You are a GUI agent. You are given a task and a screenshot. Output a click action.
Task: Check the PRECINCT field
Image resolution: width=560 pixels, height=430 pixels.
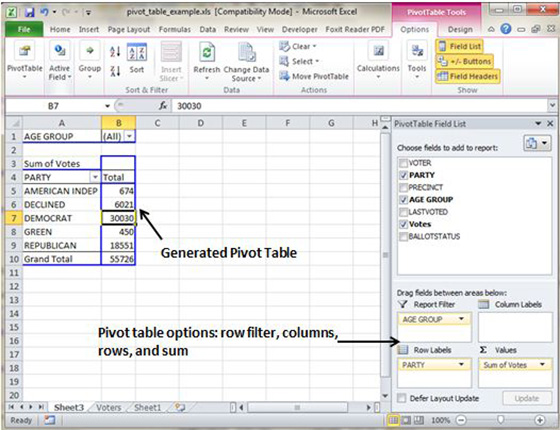pos(403,188)
